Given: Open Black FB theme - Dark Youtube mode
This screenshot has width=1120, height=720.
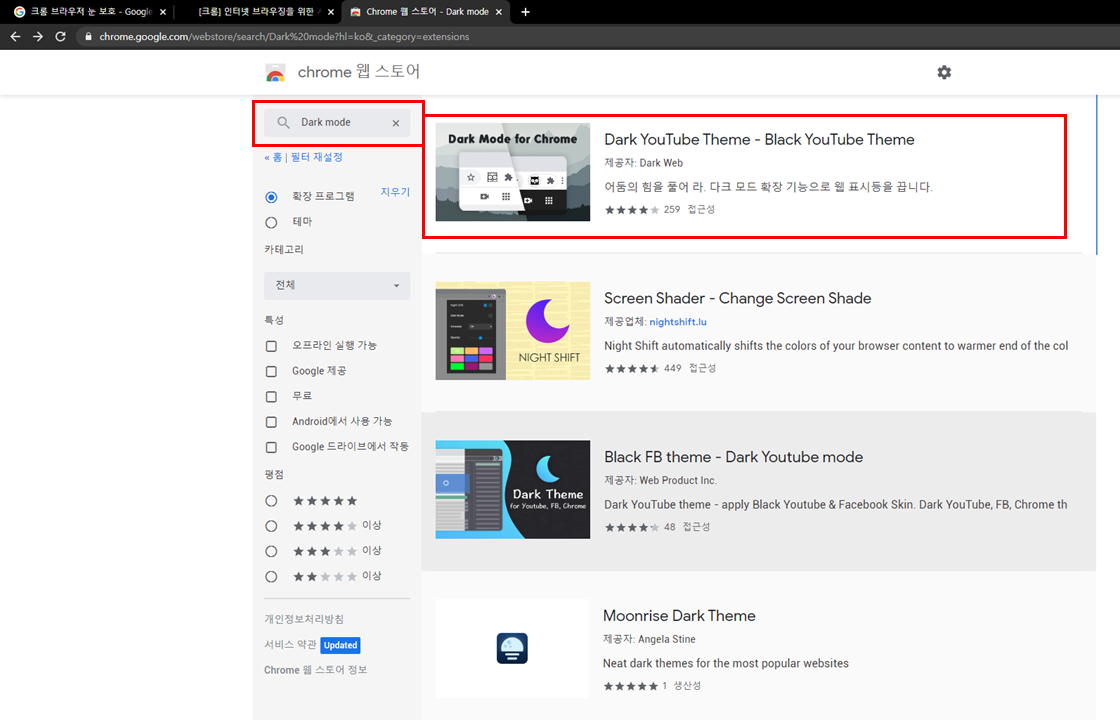Looking at the screenshot, I should click(734, 457).
